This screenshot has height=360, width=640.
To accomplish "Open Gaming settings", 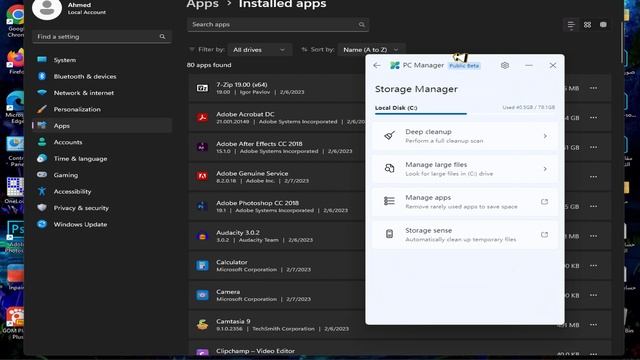I will (102, 175).
